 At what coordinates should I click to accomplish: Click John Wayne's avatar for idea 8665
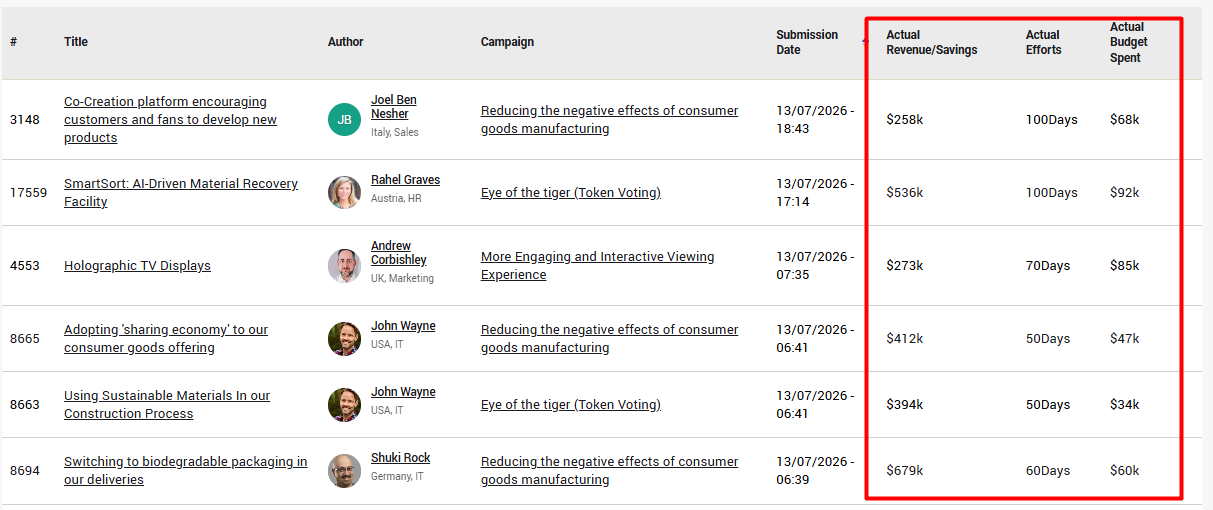pos(344,338)
